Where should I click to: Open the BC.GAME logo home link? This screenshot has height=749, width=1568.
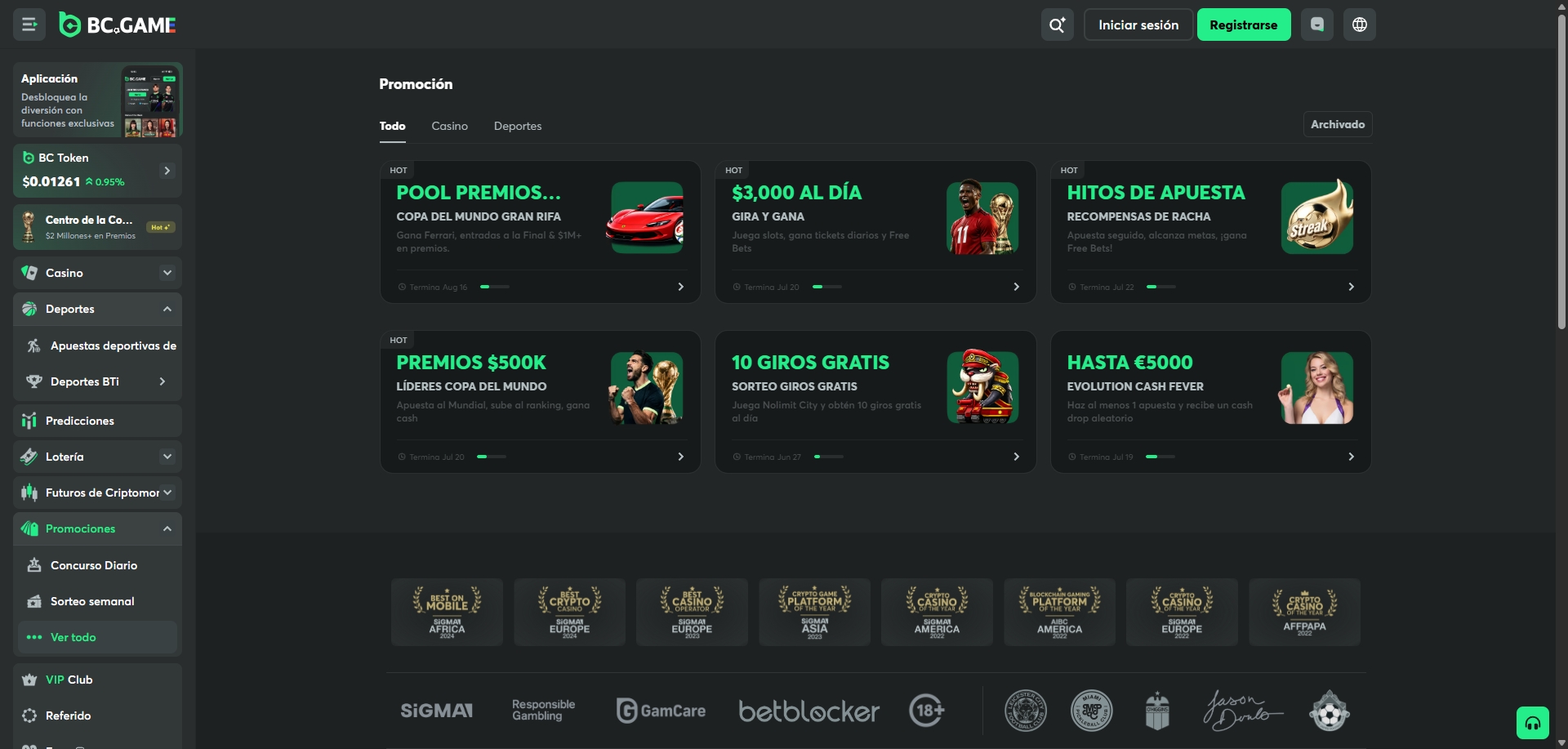pos(118,25)
